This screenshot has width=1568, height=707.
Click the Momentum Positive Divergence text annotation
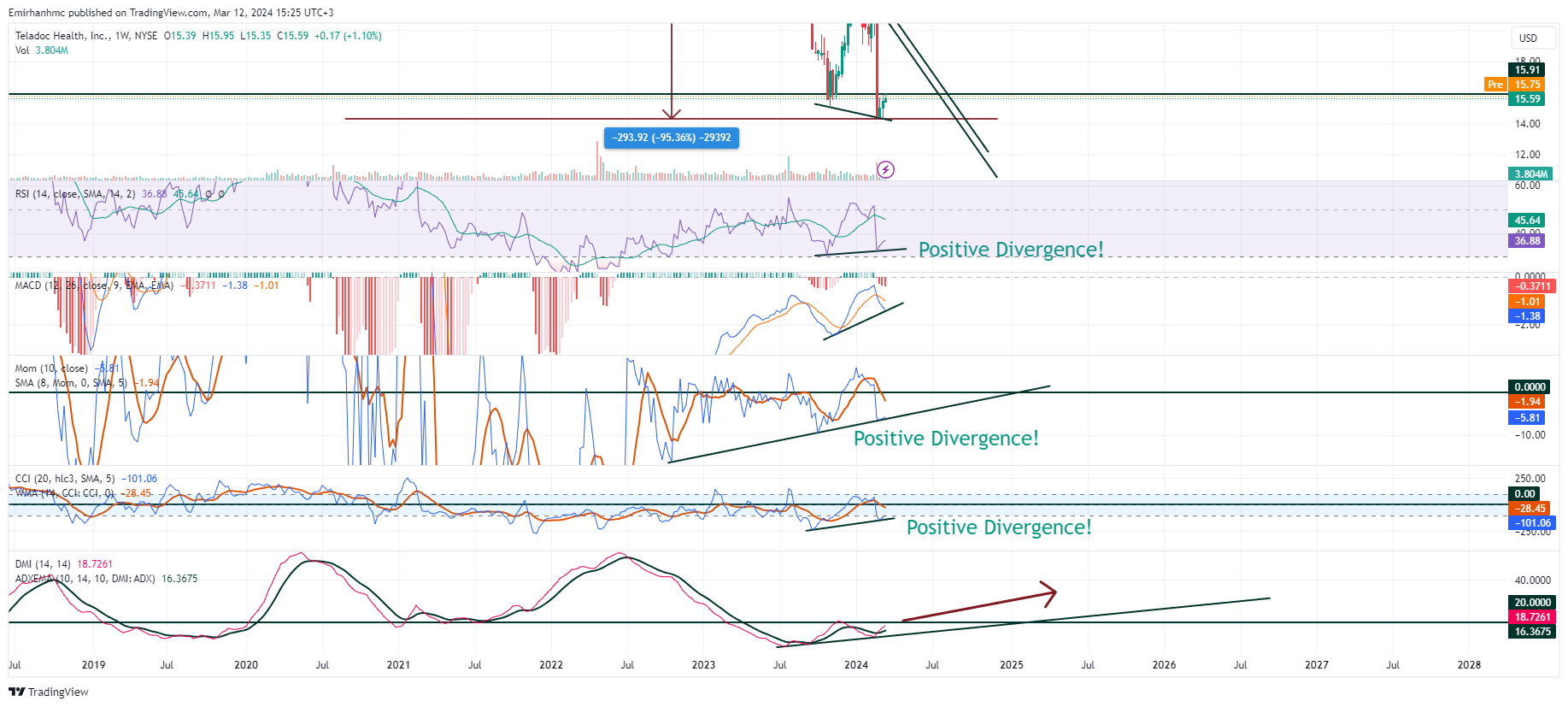(946, 439)
